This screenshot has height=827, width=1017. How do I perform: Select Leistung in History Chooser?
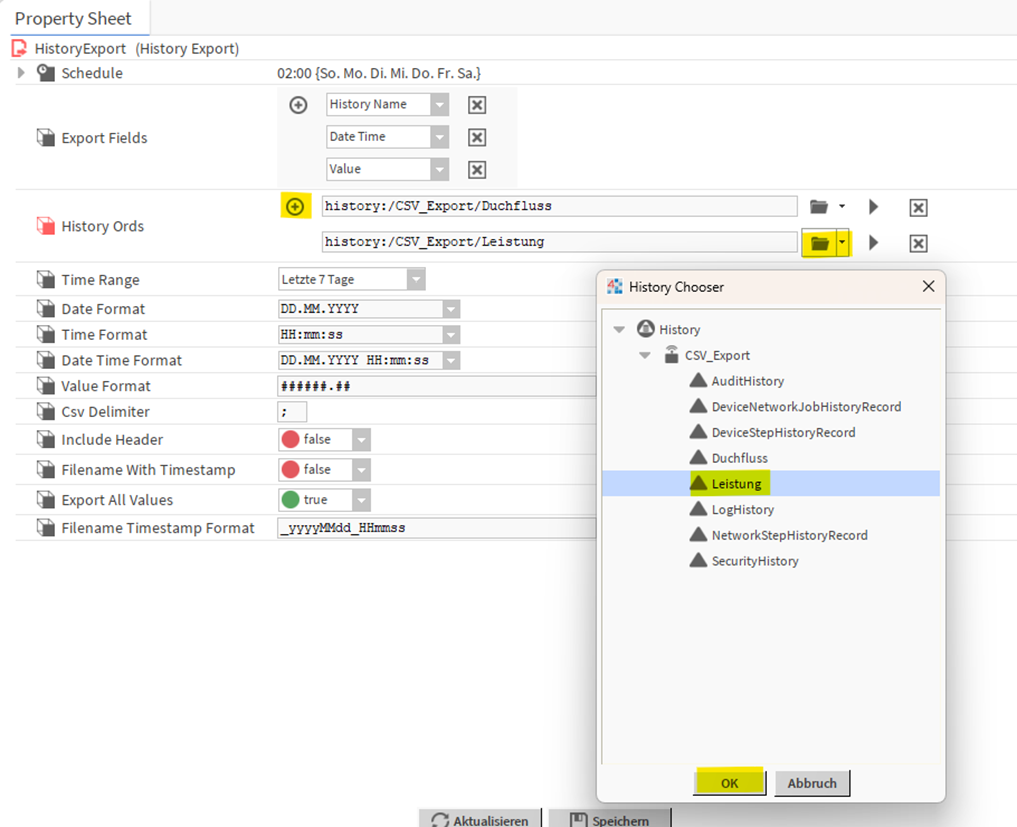pyautogui.click(x=736, y=484)
